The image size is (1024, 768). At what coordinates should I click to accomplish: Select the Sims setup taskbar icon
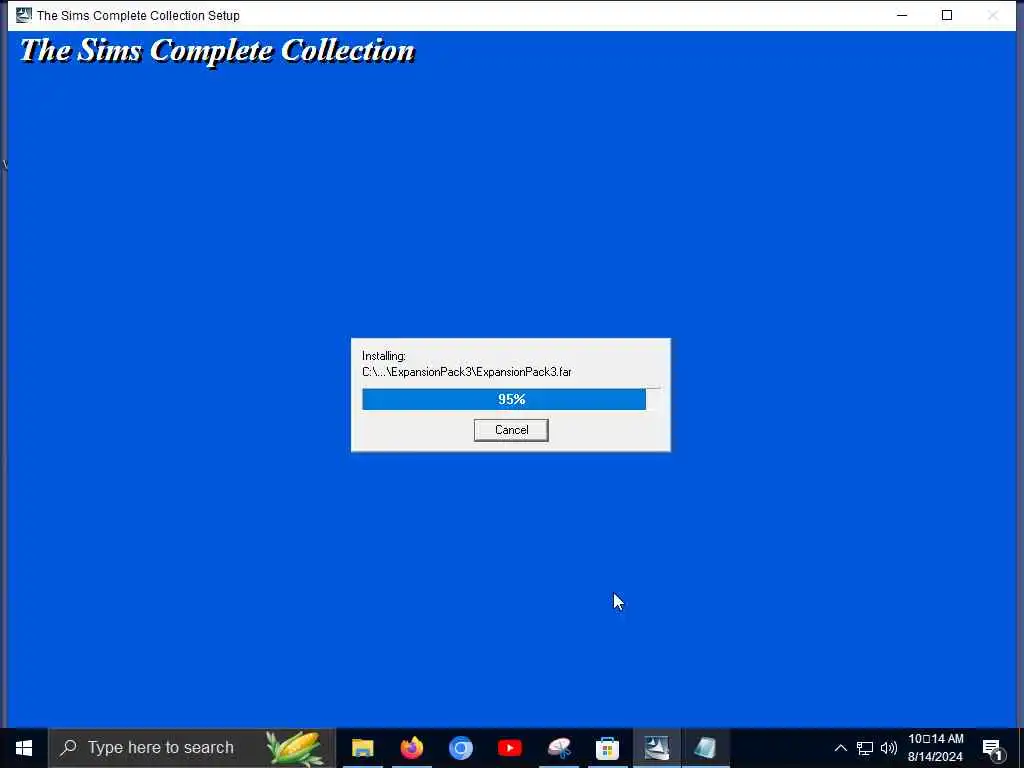click(x=656, y=748)
